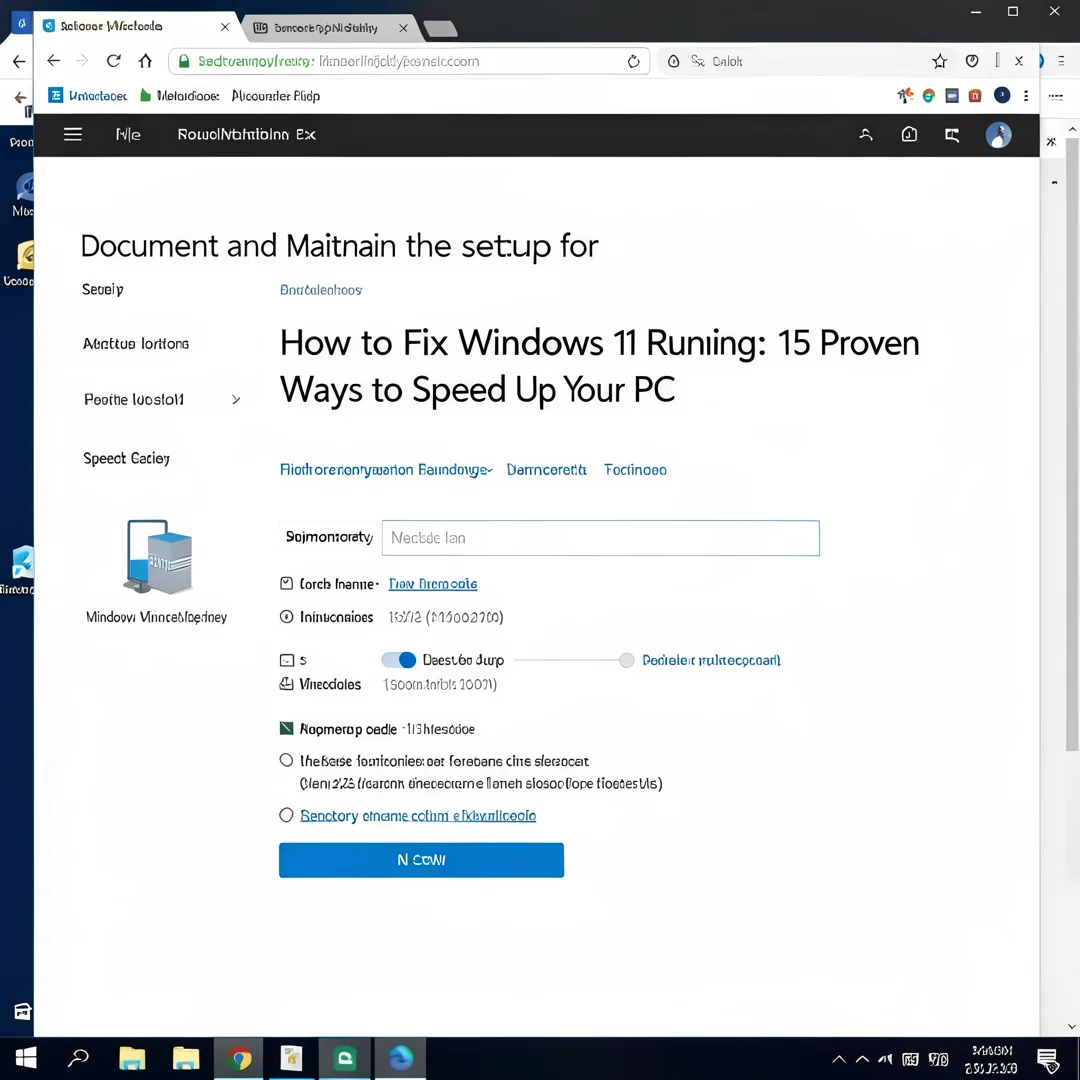Open Edge from the taskbar
1080x1080 pixels.
point(400,1058)
